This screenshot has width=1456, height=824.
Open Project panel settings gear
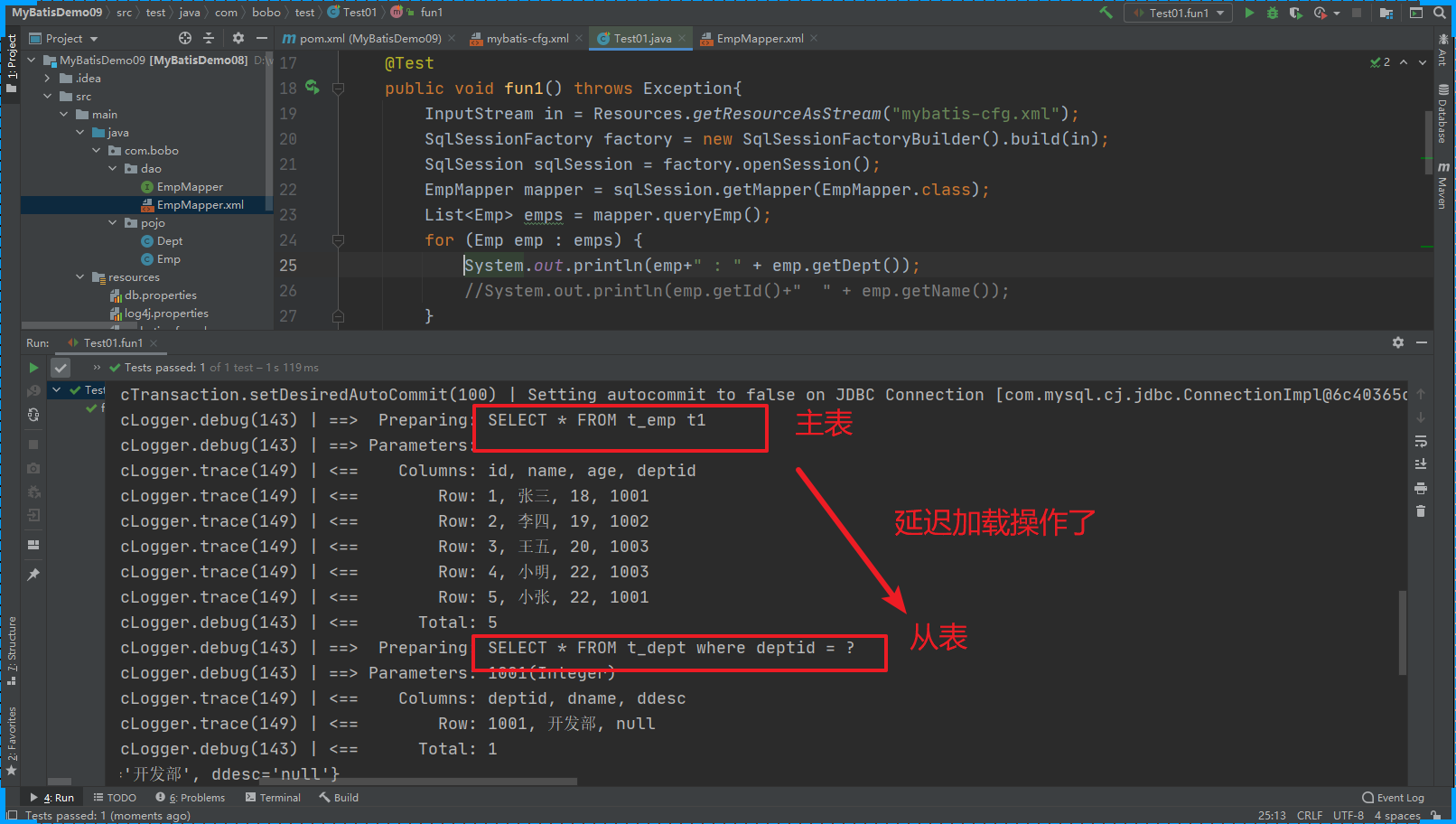click(238, 38)
